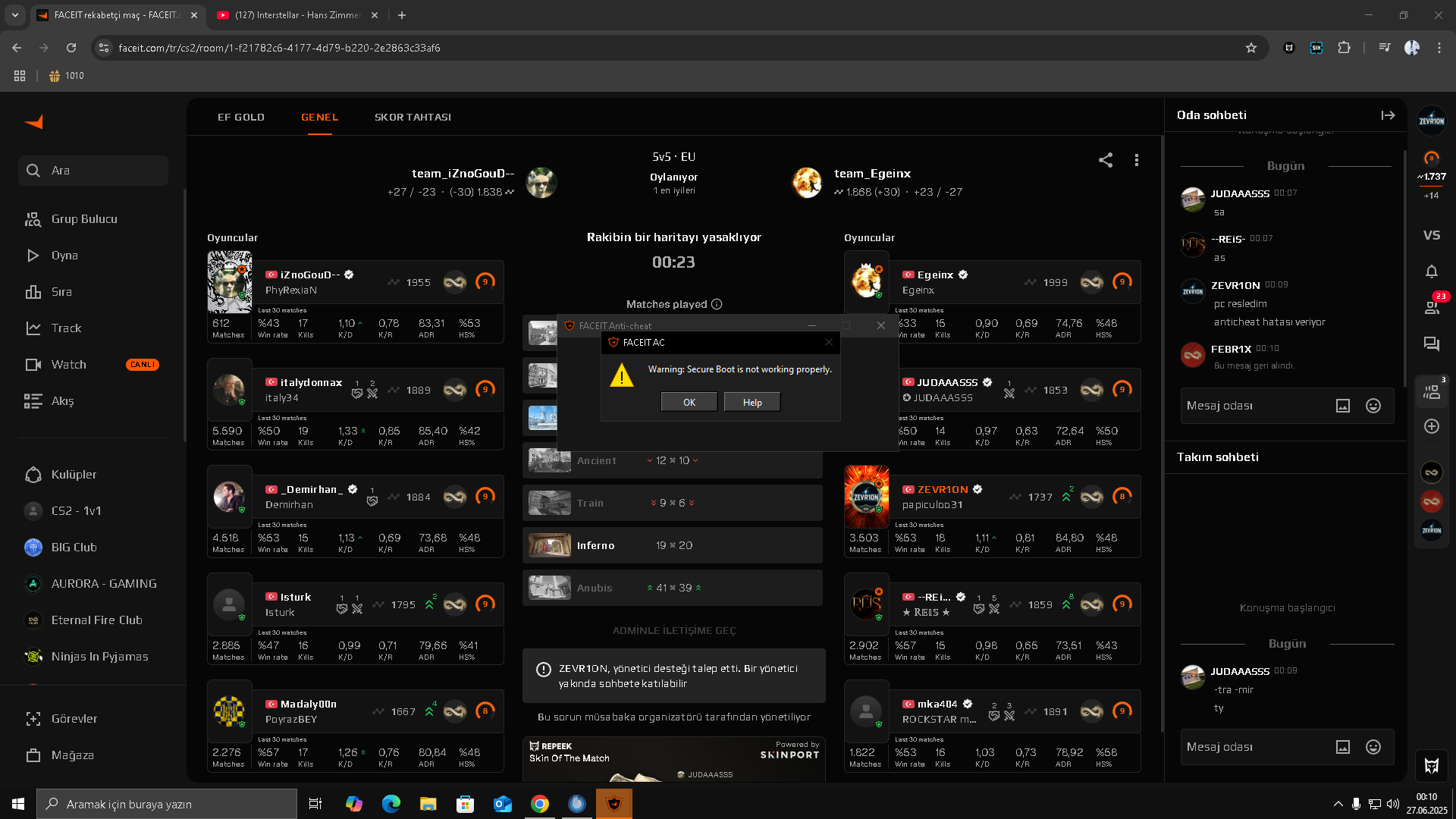
Task: Bookmark this page with star icon
Action: [1251, 48]
